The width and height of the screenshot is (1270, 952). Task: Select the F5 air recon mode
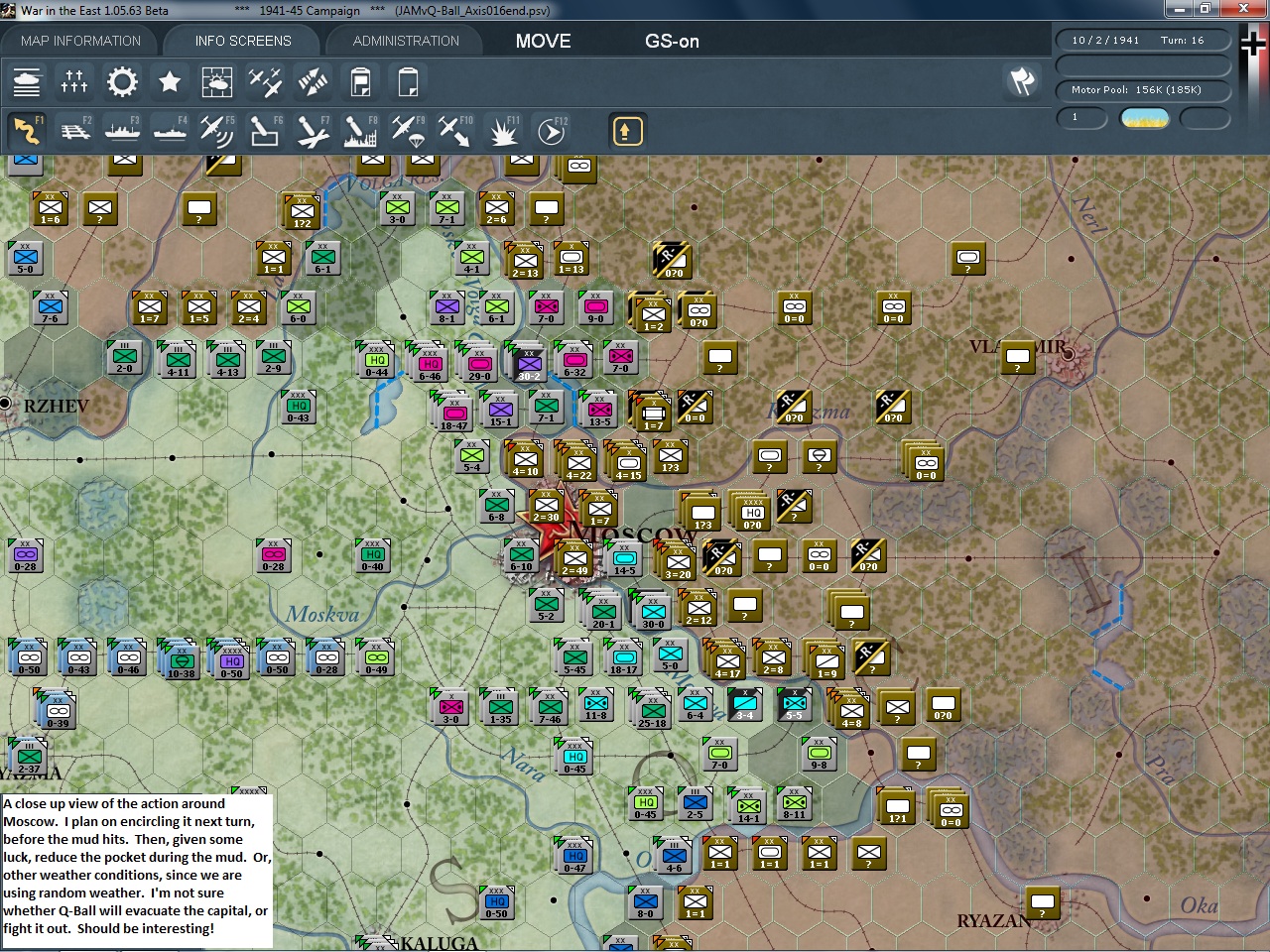217,131
